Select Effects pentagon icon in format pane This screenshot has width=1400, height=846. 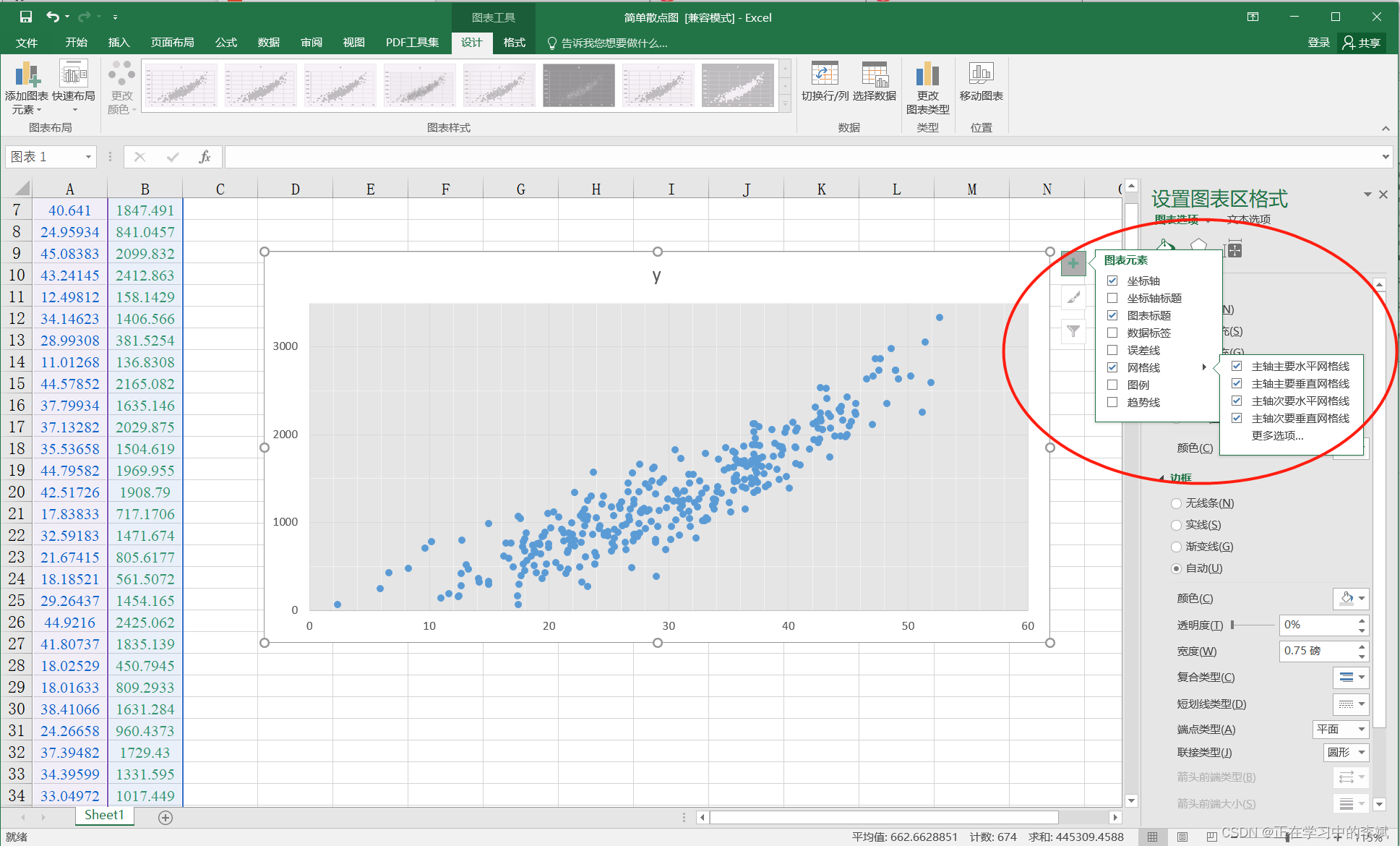click(x=1198, y=247)
